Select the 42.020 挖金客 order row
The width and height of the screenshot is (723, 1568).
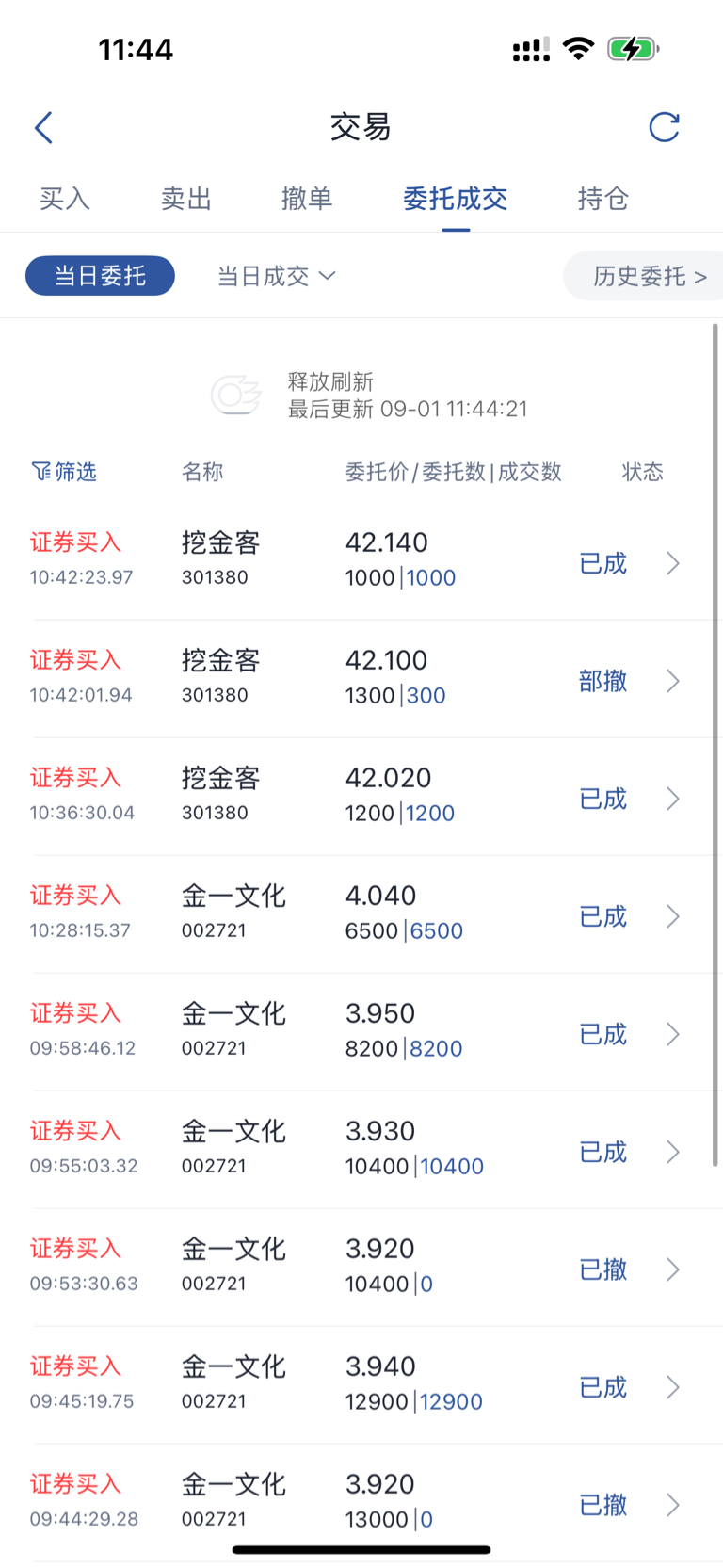[361, 797]
